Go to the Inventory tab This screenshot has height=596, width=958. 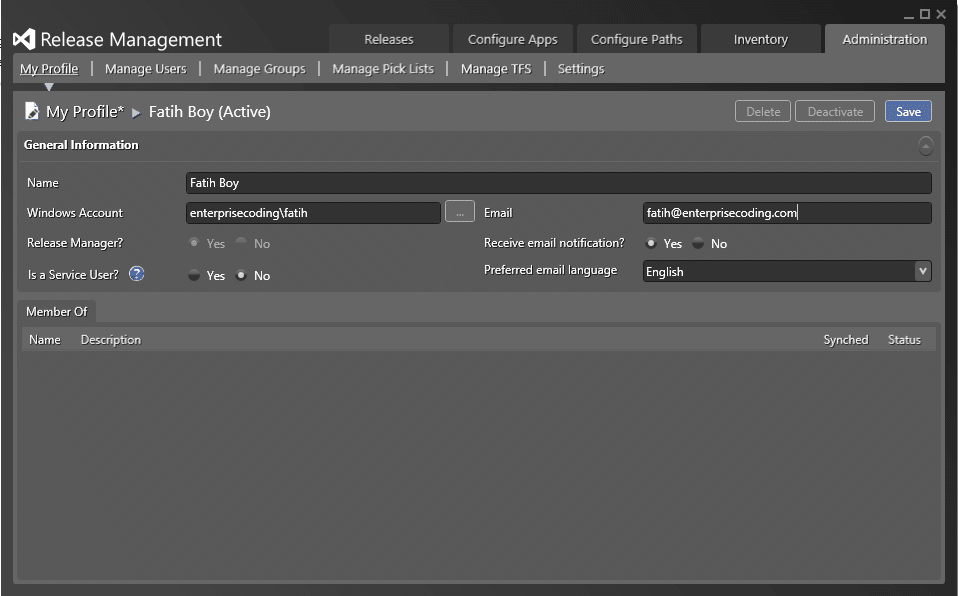pos(761,39)
